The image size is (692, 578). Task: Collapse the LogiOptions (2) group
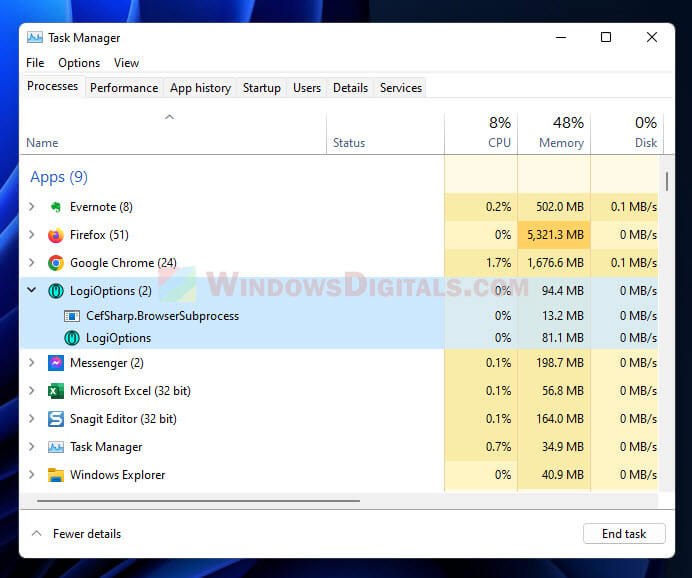click(x=31, y=290)
